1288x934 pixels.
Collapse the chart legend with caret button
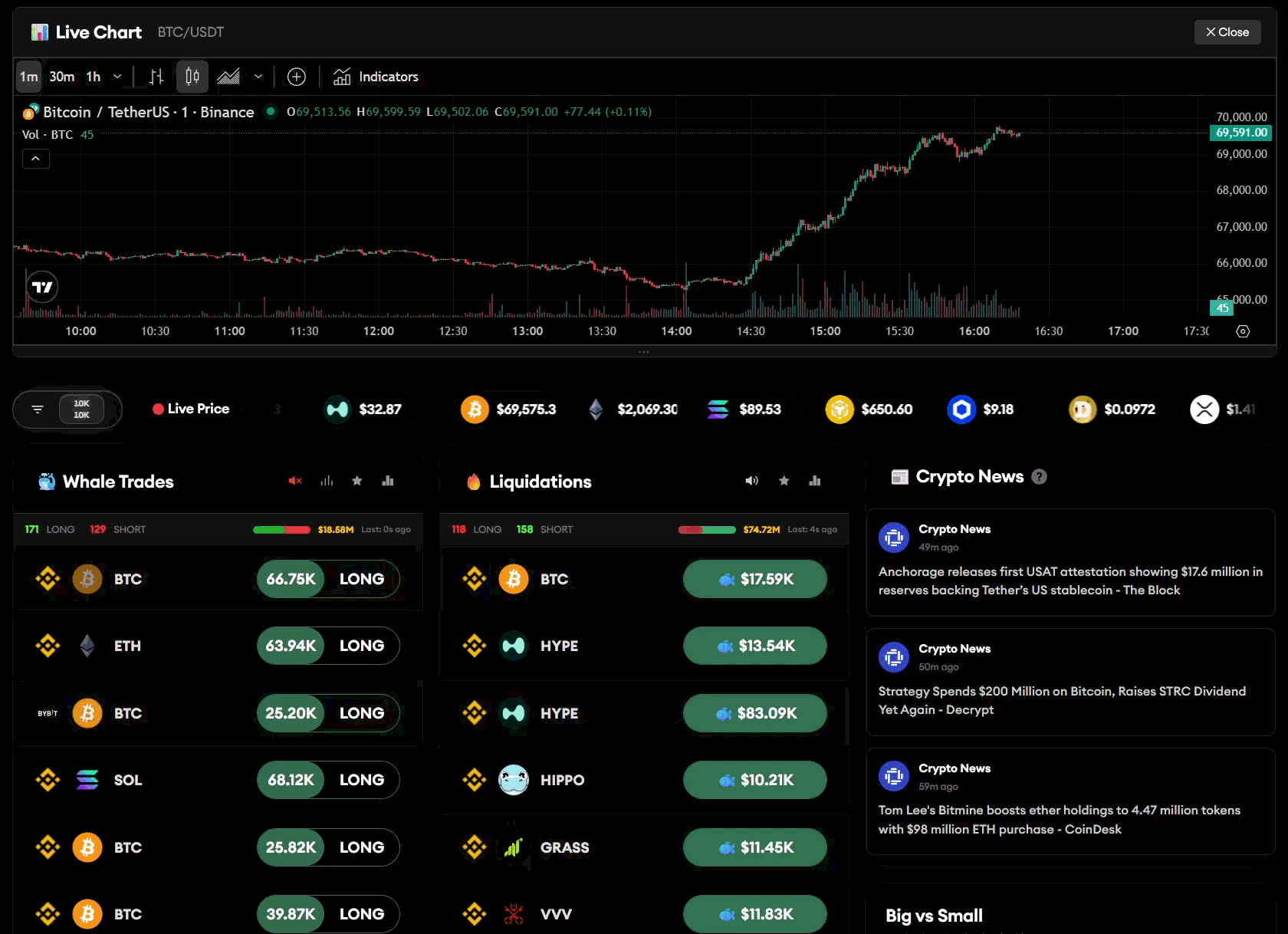click(35, 159)
